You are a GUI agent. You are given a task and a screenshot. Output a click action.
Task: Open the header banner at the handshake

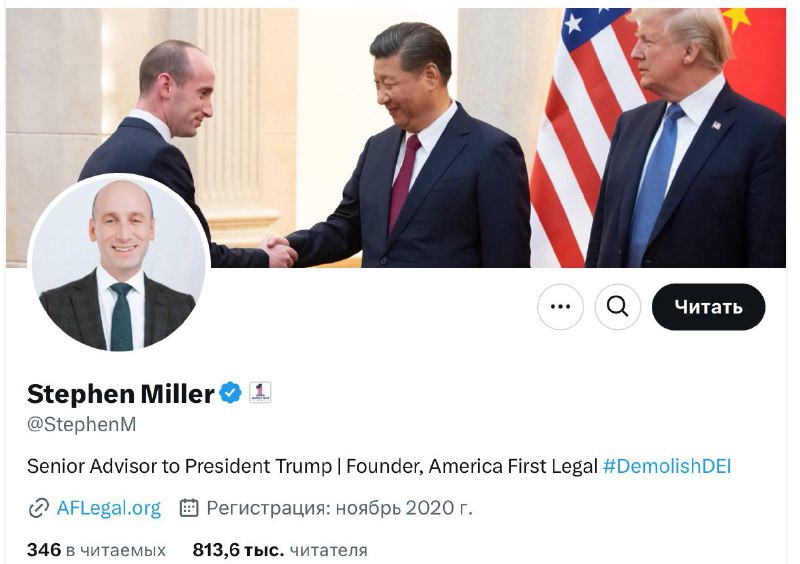click(x=279, y=249)
